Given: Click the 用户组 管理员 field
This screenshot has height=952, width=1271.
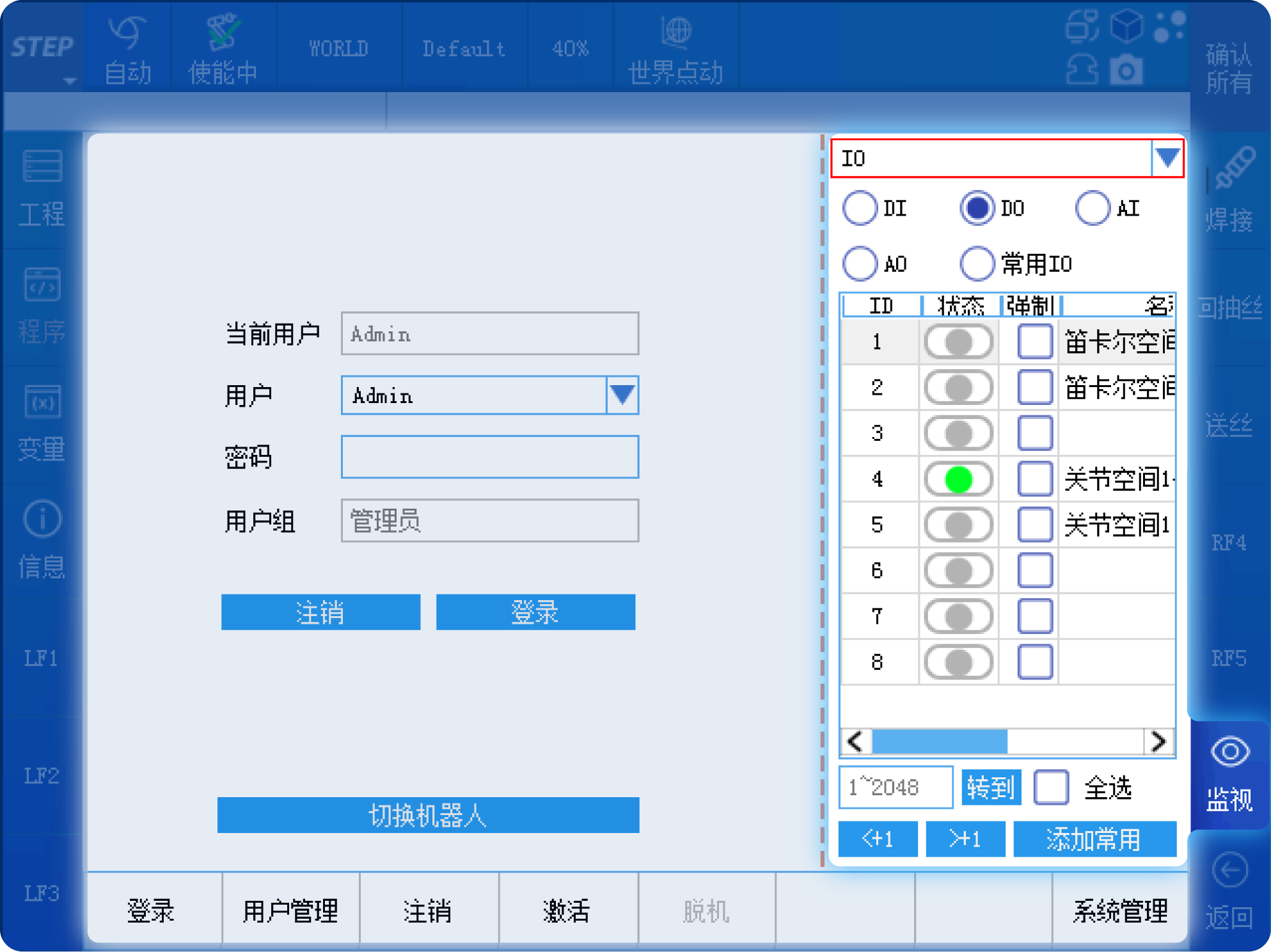Looking at the screenshot, I should coord(490,521).
